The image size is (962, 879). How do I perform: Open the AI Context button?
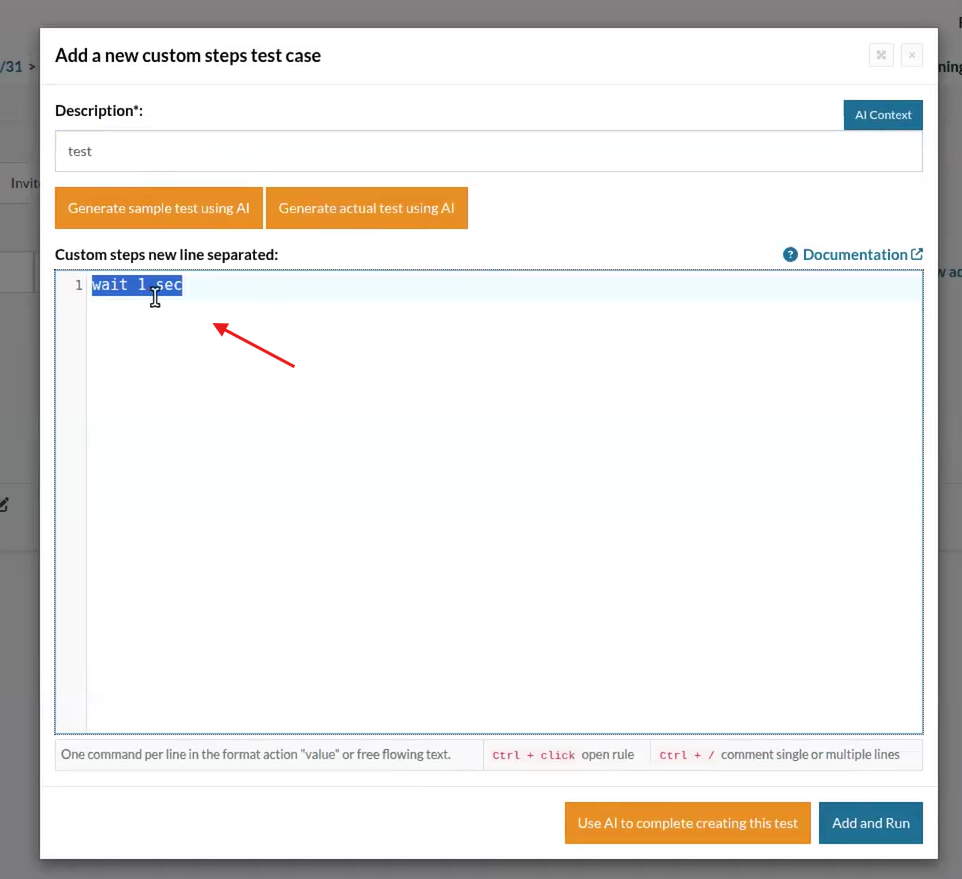click(x=883, y=115)
